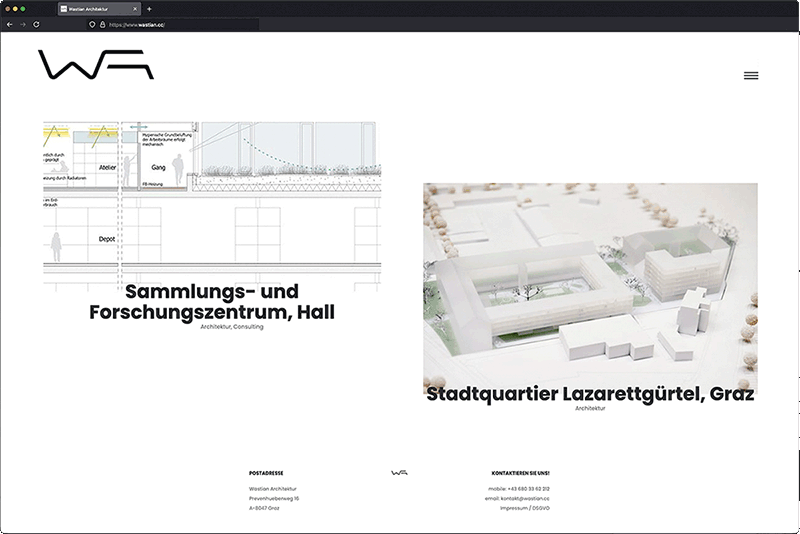Click the white architectural model thumbnail
Screen dimensions: 800x534
tap(590, 287)
